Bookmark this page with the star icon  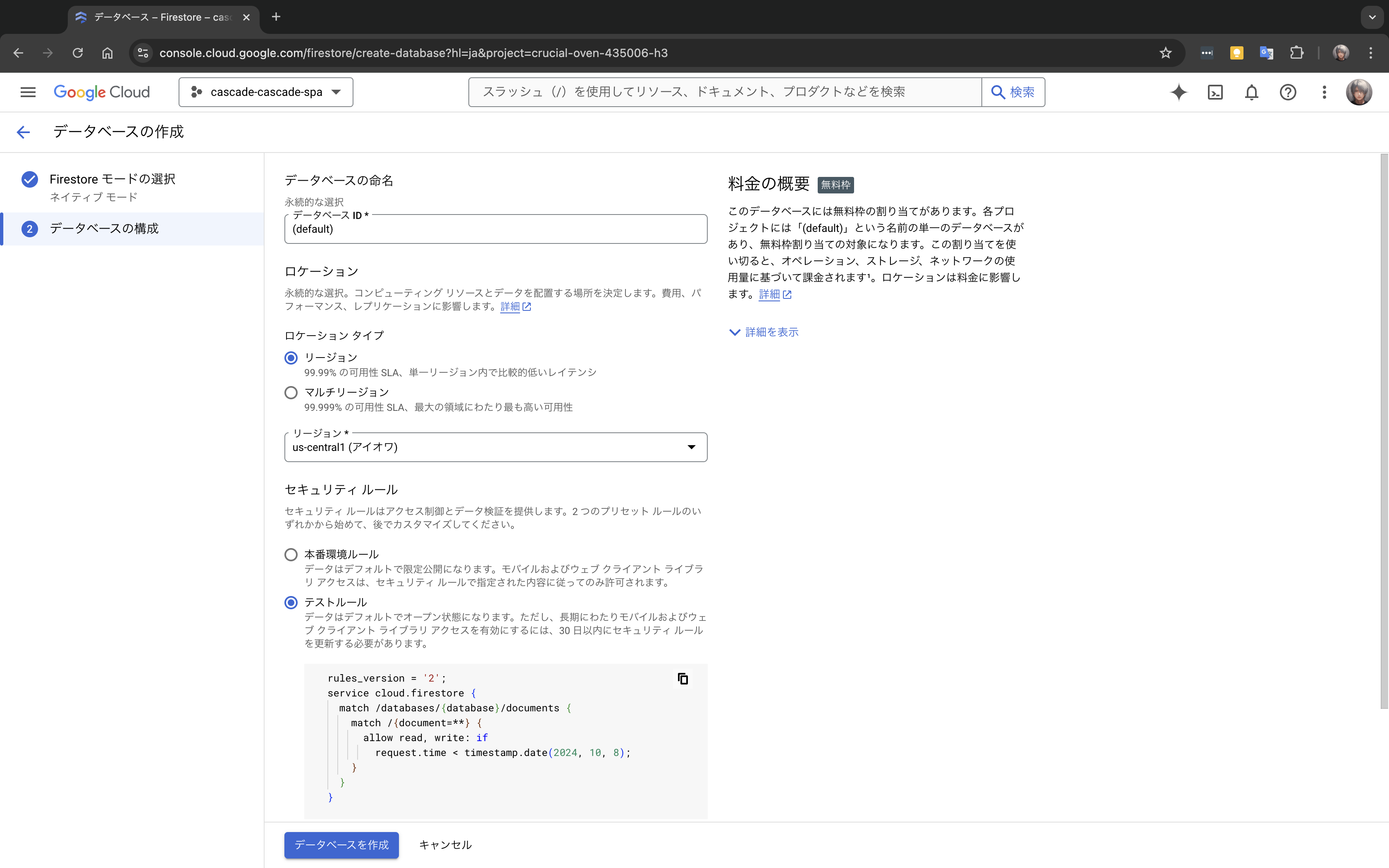click(x=1165, y=53)
